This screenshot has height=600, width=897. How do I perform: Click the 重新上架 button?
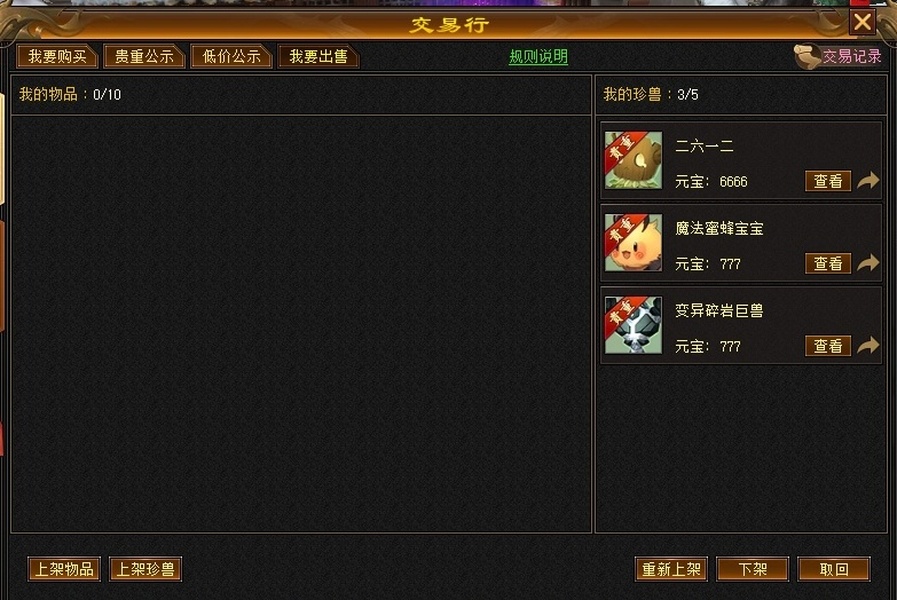point(671,569)
